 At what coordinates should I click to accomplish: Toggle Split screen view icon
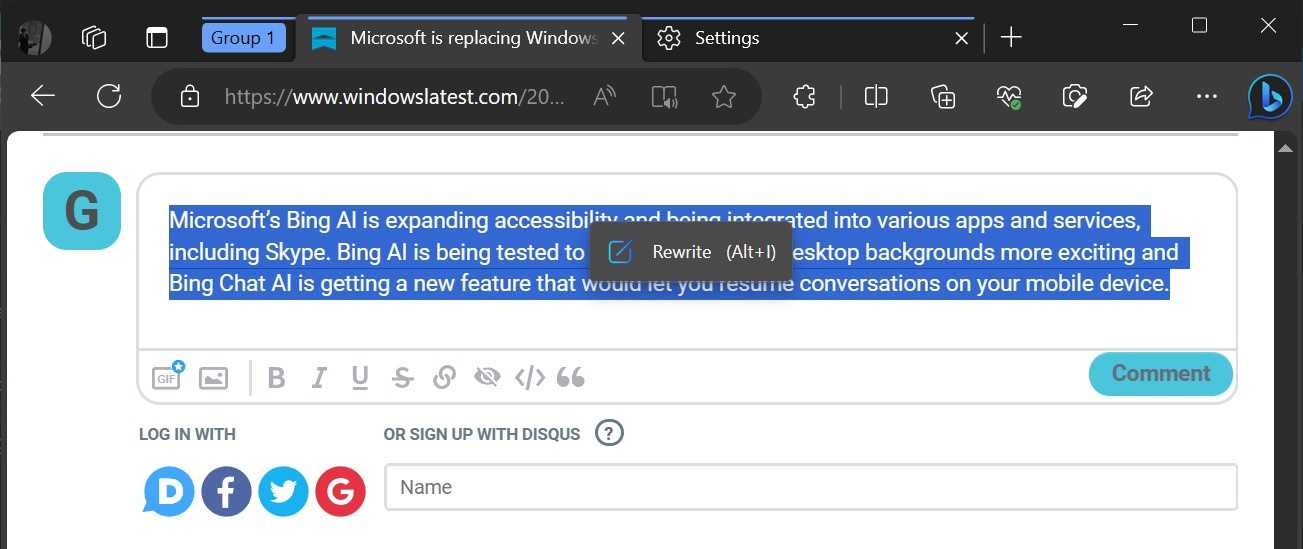click(x=876, y=97)
